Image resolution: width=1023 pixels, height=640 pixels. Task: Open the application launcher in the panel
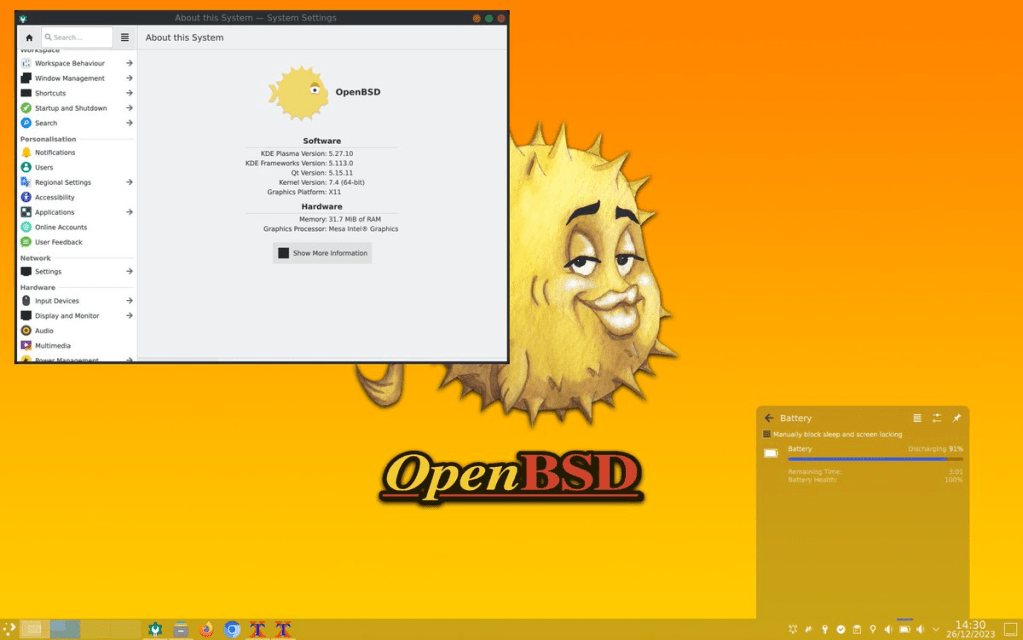10,629
